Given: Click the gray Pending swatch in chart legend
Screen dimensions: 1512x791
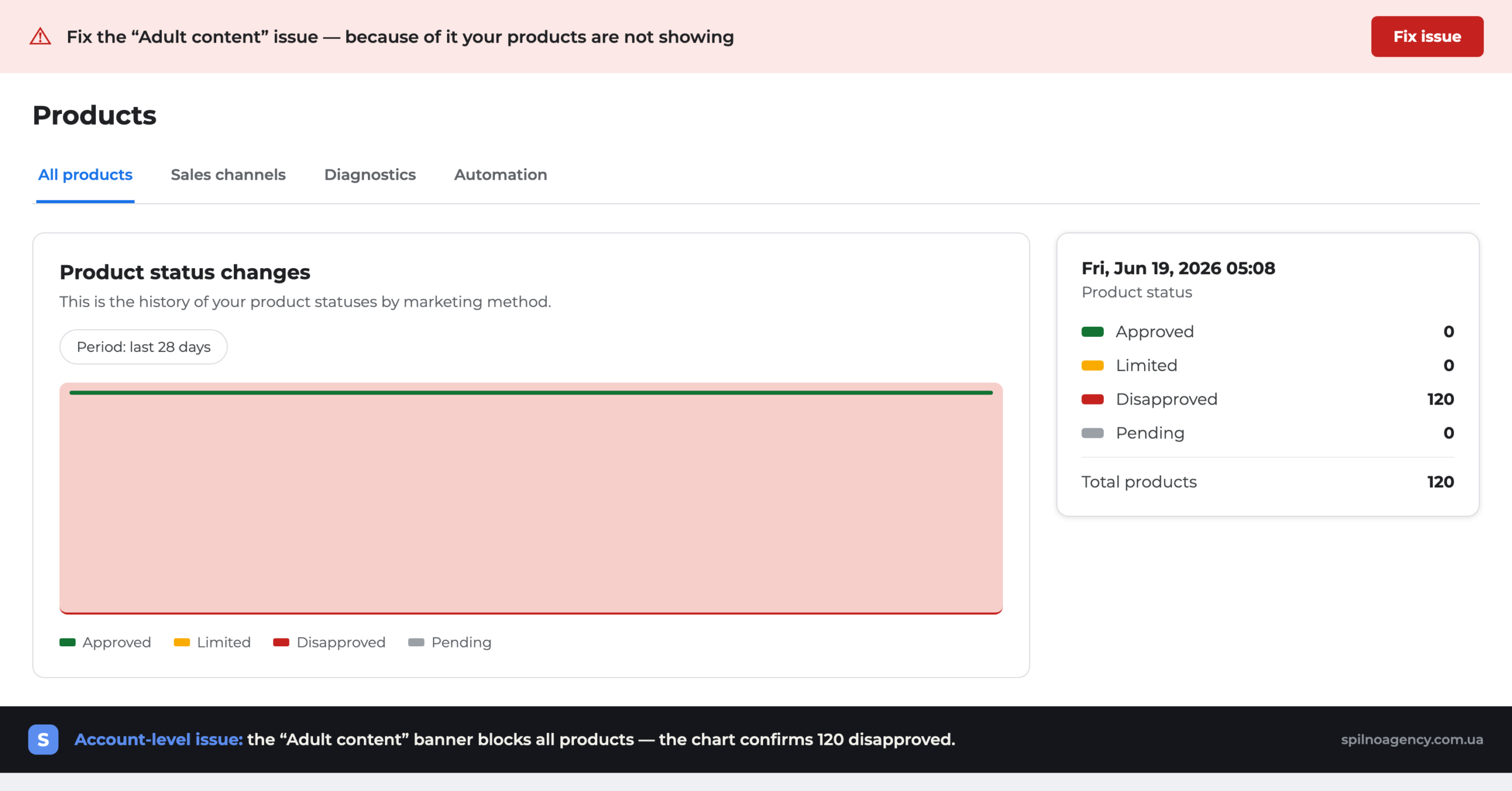Looking at the screenshot, I should coord(416,643).
